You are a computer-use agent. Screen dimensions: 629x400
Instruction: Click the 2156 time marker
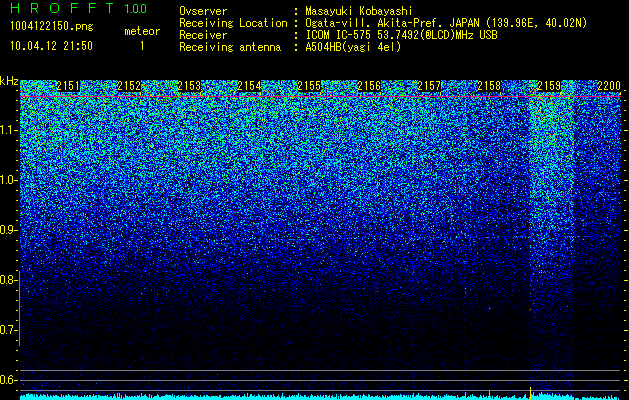coord(369,86)
